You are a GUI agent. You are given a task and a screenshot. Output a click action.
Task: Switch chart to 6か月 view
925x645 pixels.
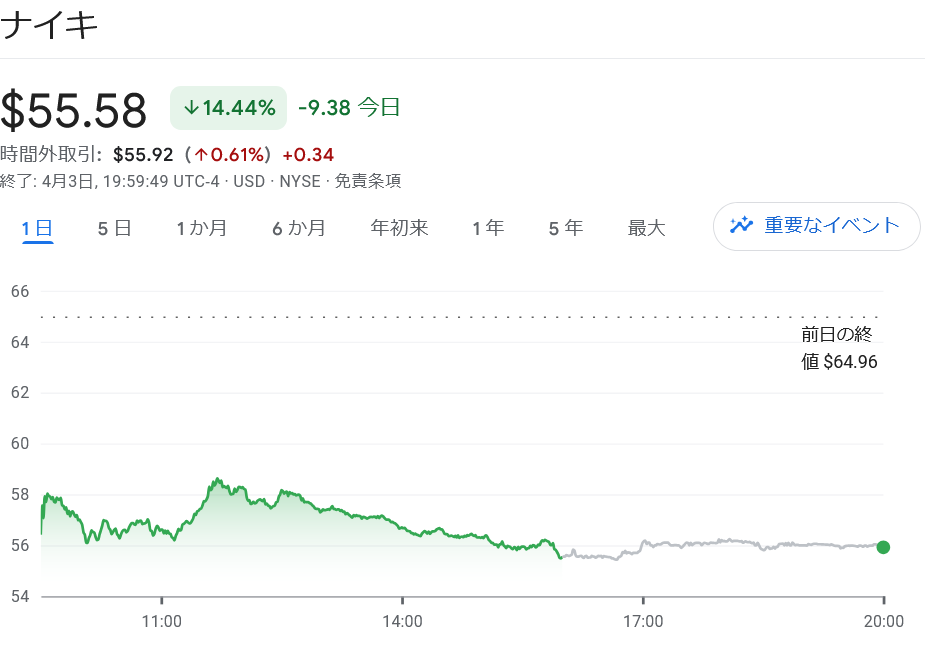click(299, 228)
